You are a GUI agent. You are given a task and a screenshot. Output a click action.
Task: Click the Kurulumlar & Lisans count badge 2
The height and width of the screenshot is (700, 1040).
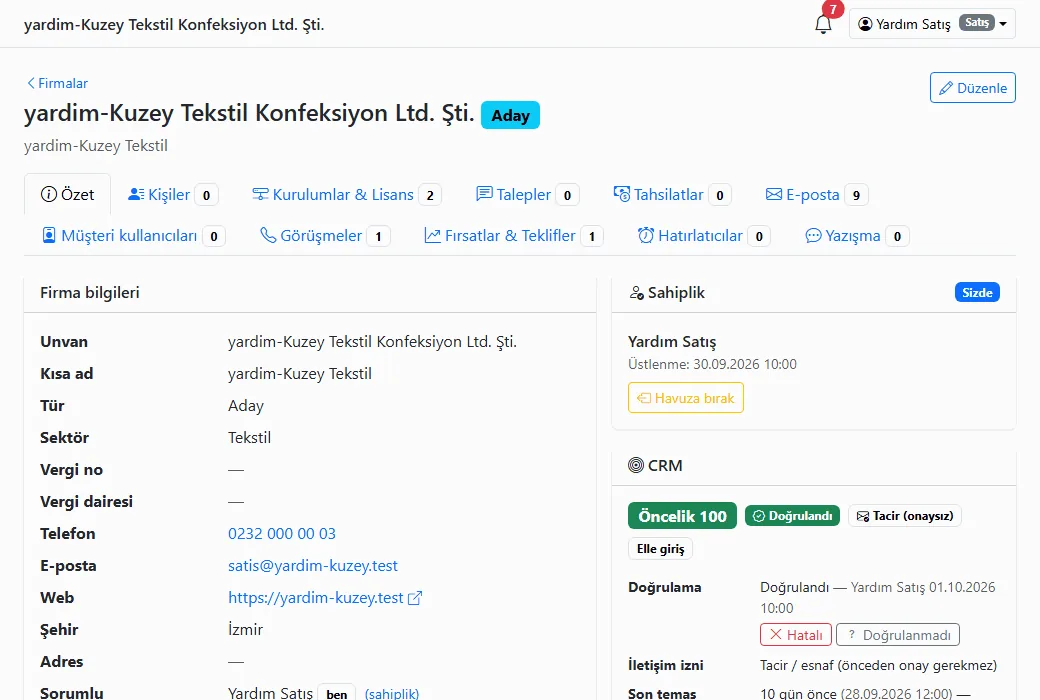430,195
